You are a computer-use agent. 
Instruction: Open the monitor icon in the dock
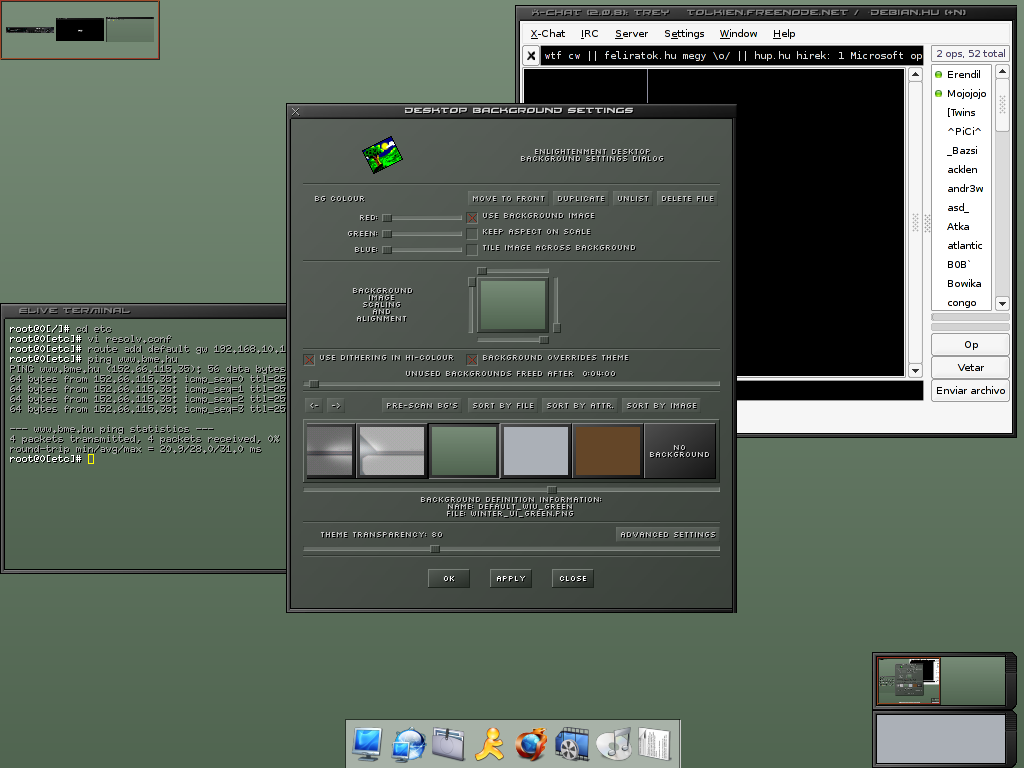(367, 744)
